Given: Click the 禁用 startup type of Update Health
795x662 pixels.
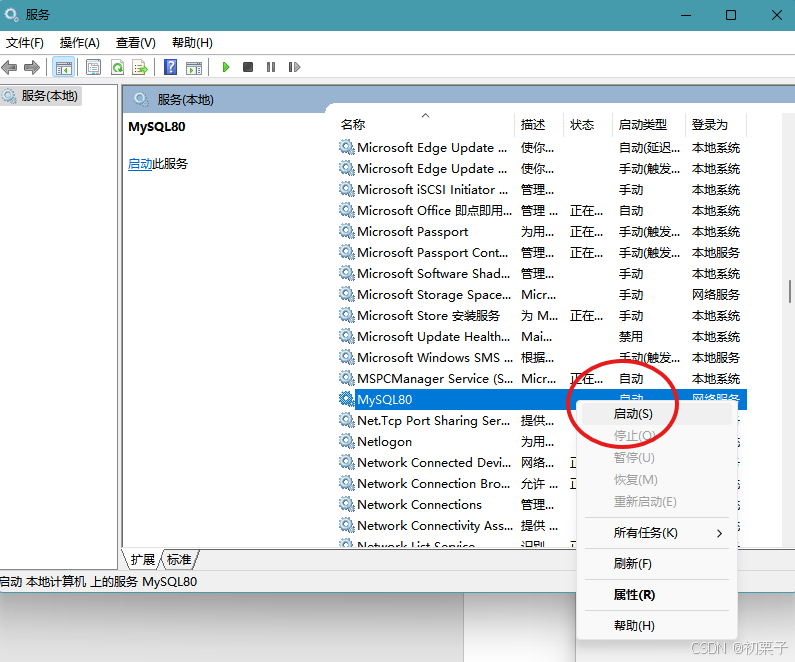Looking at the screenshot, I should point(631,337).
